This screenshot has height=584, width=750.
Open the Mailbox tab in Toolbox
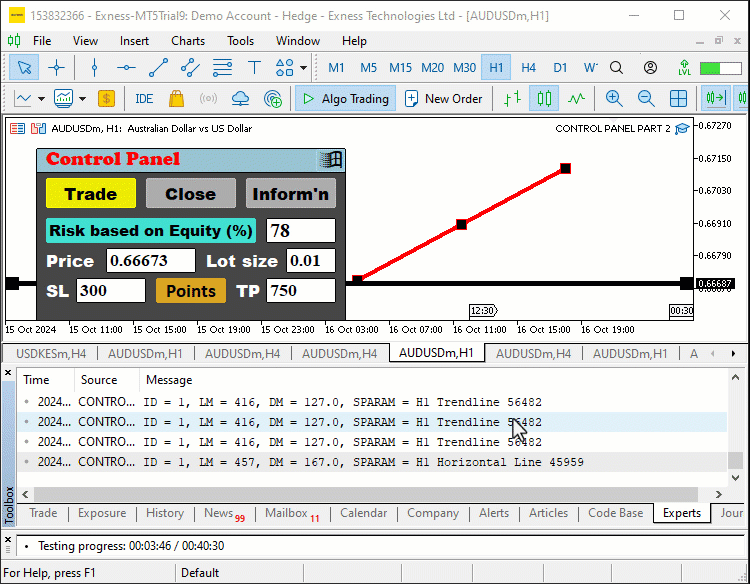(x=292, y=513)
